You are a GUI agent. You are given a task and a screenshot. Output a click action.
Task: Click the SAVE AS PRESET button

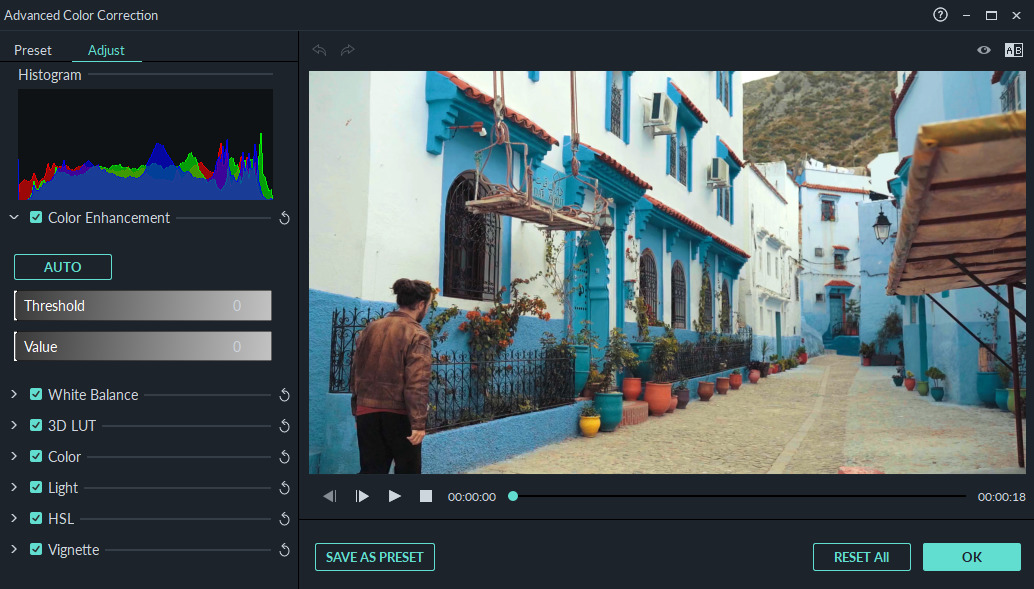(x=374, y=557)
